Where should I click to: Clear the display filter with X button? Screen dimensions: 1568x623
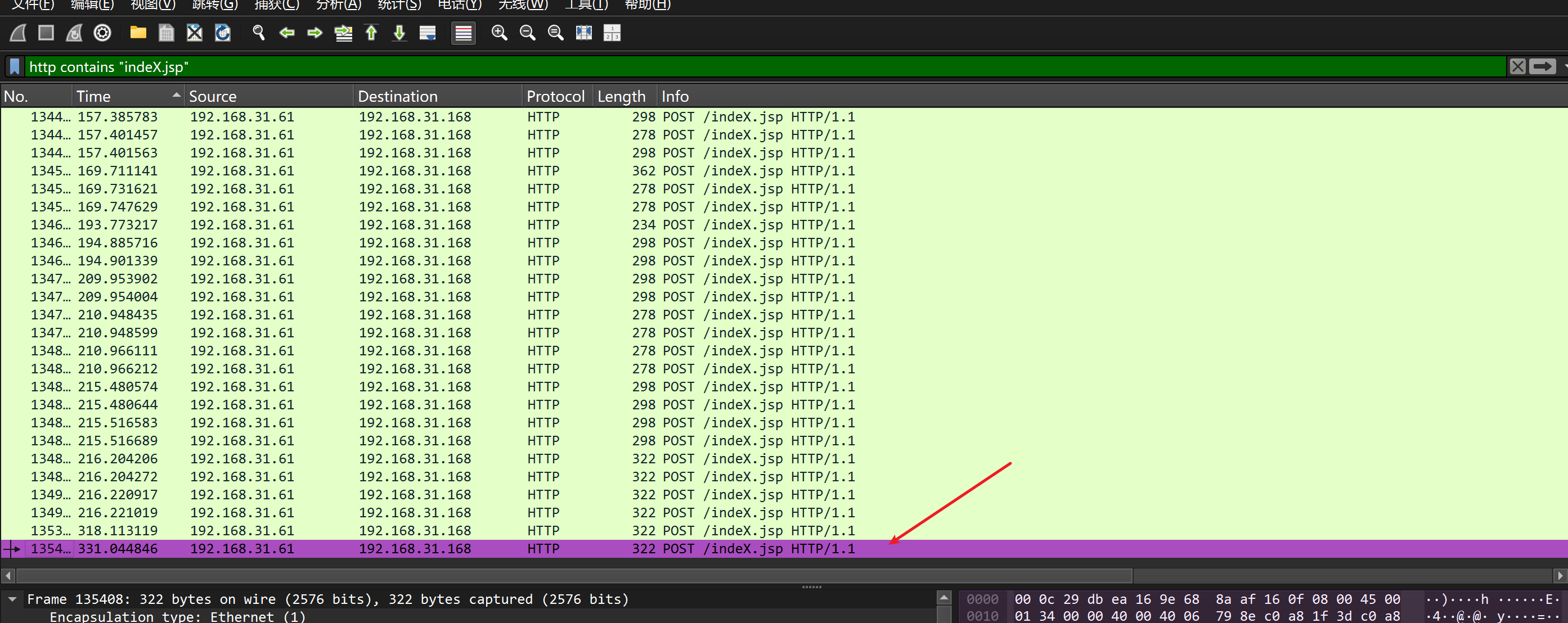coord(1517,66)
